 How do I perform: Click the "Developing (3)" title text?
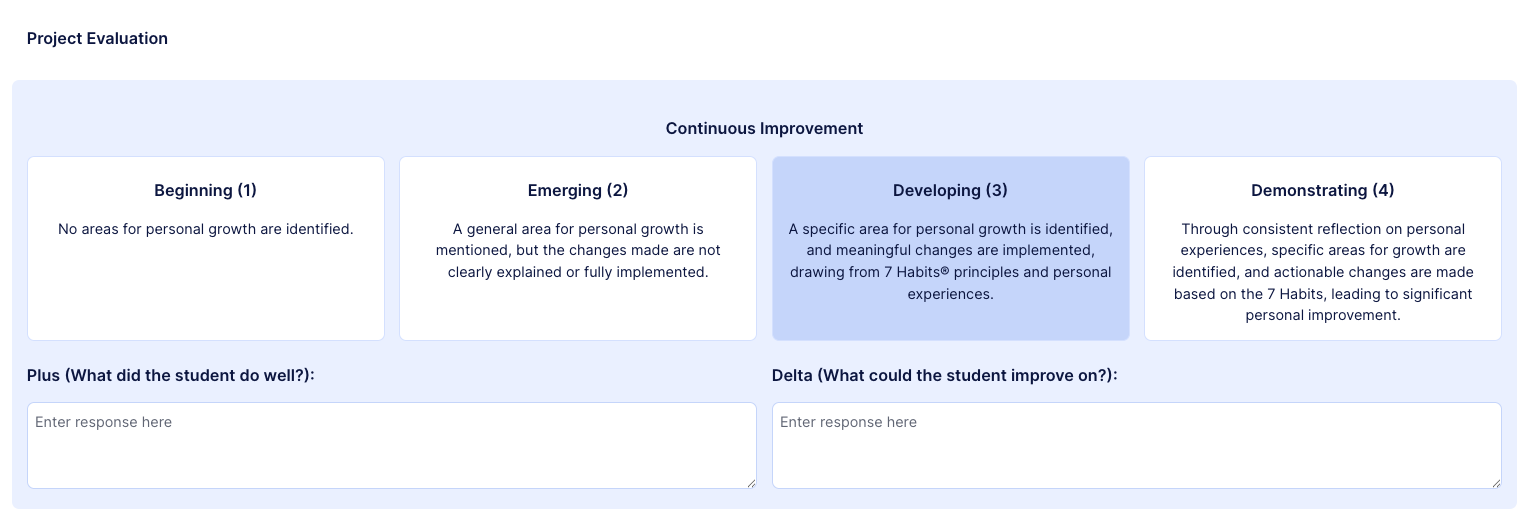tap(950, 190)
